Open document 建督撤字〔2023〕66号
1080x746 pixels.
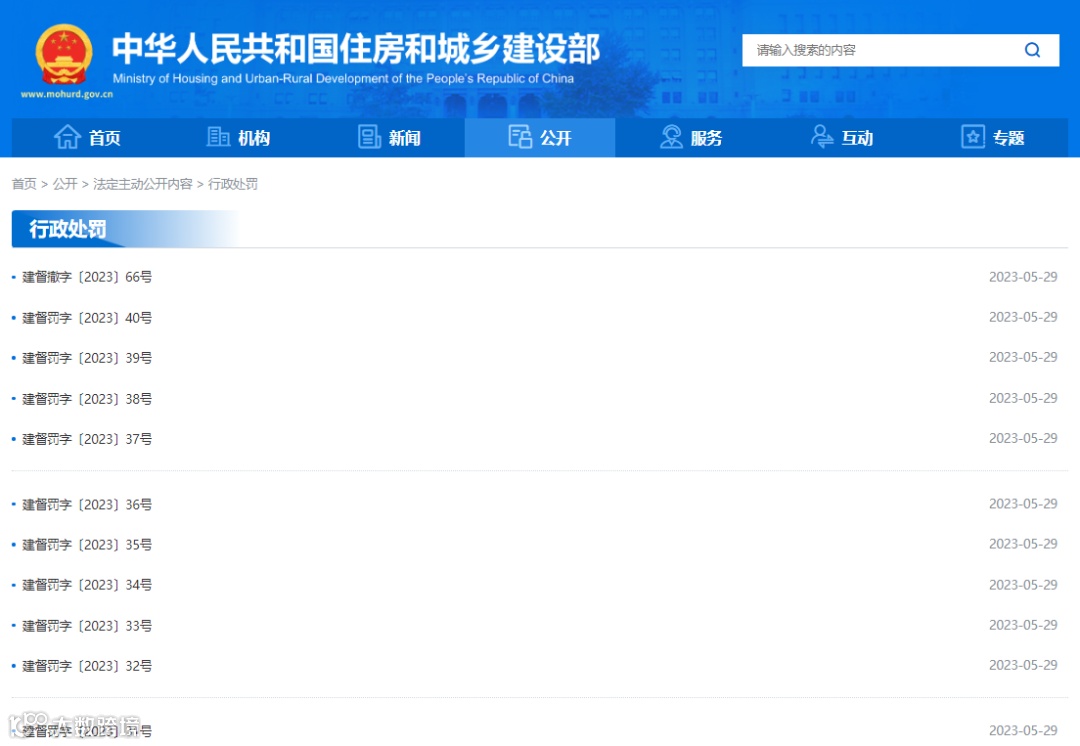pyautogui.click(x=87, y=277)
